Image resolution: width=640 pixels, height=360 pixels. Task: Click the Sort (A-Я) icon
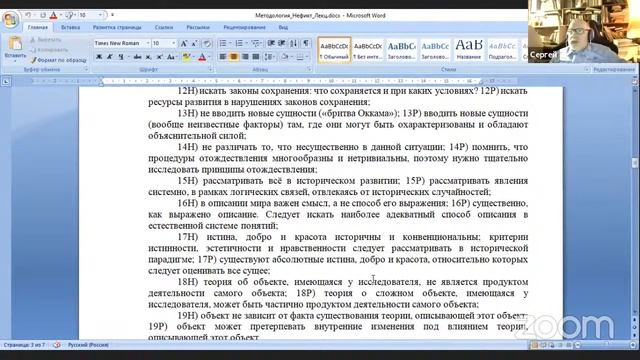click(293, 43)
